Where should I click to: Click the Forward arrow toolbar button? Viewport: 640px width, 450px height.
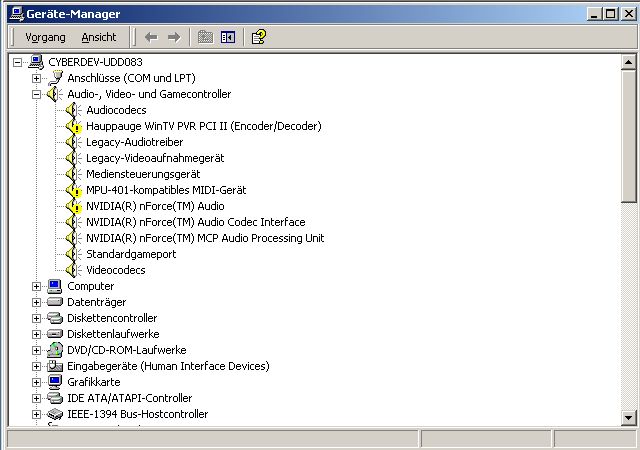click(174, 38)
